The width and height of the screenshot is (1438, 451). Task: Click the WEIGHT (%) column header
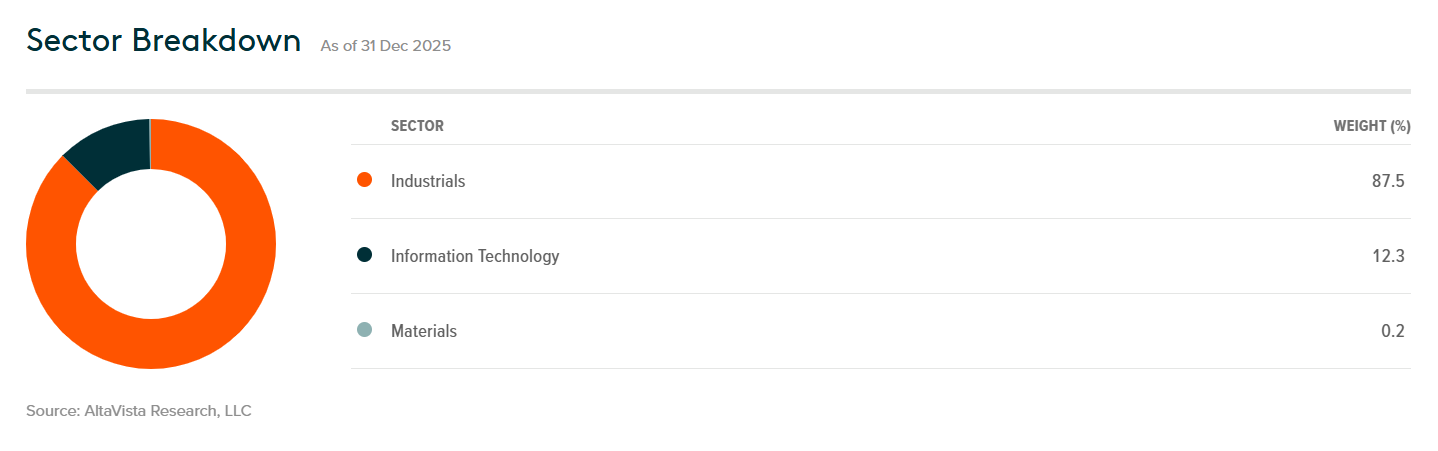[x=1371, y=126]
